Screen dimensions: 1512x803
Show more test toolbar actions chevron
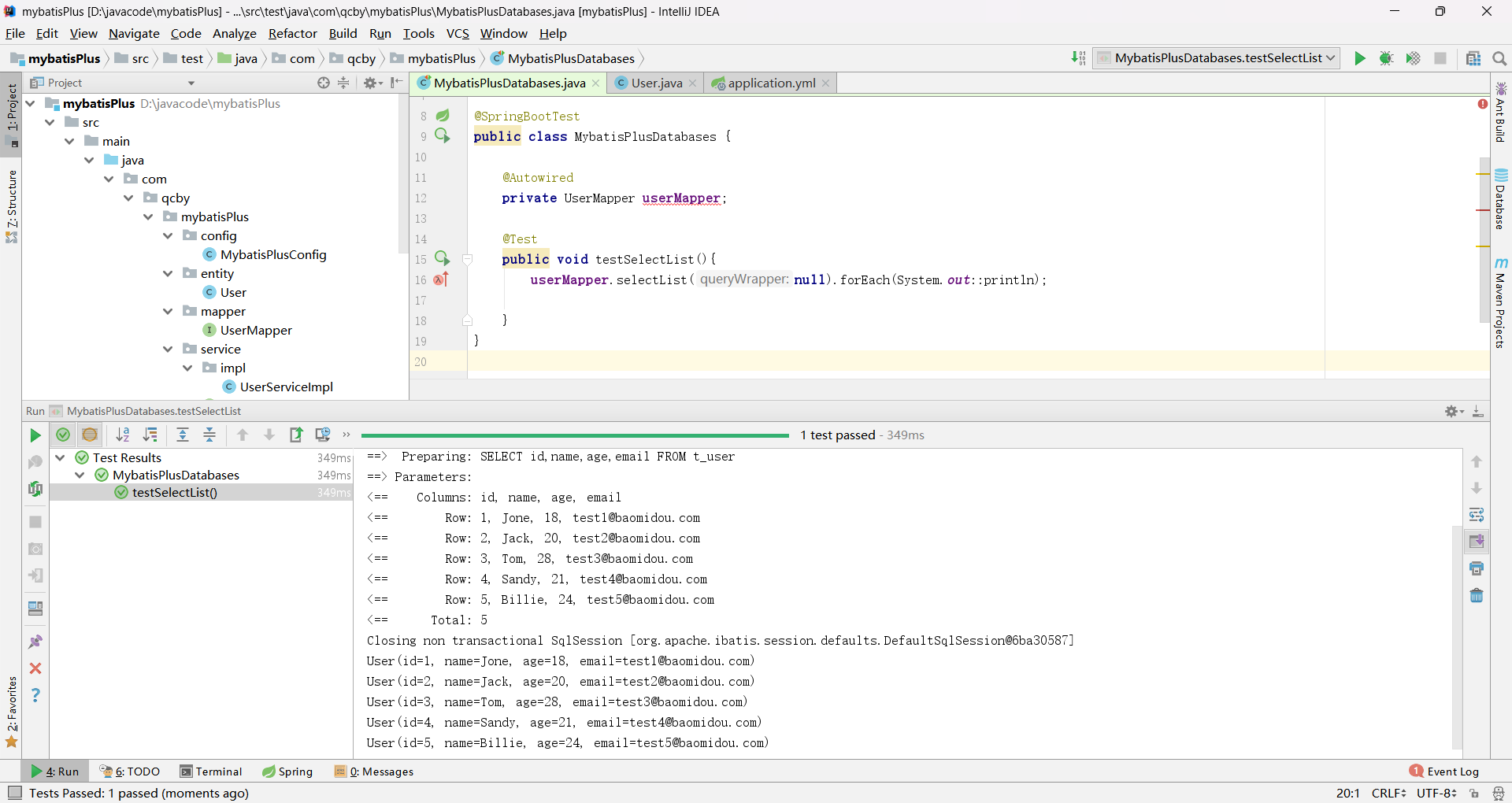point(346,435)
